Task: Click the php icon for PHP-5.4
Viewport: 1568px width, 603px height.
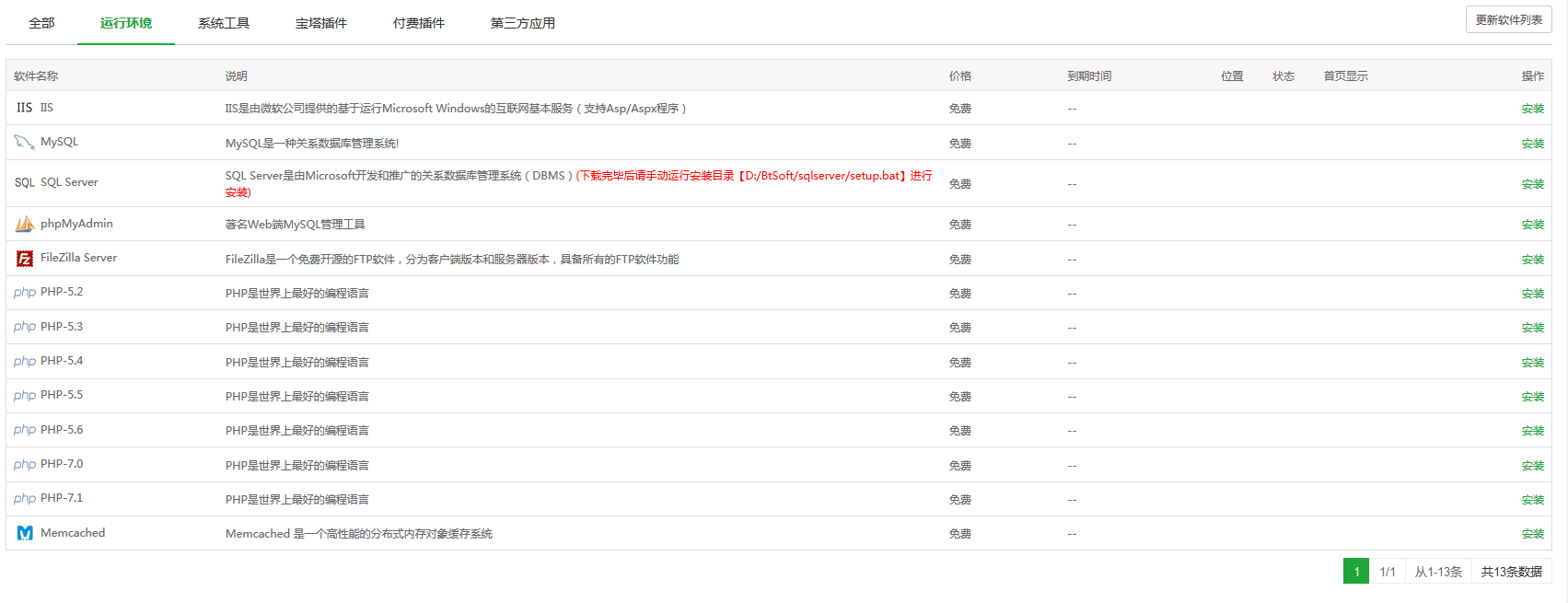Action: tap(25, 362)
